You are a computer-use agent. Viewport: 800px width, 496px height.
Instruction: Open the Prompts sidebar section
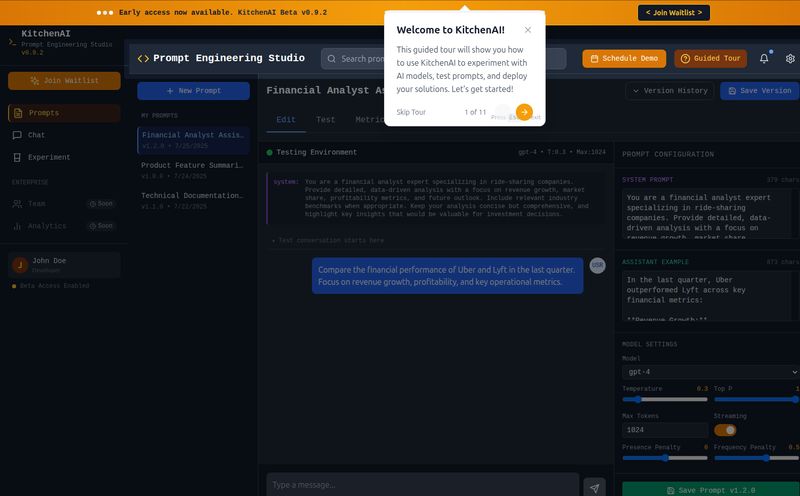click(x=64, y=113)
